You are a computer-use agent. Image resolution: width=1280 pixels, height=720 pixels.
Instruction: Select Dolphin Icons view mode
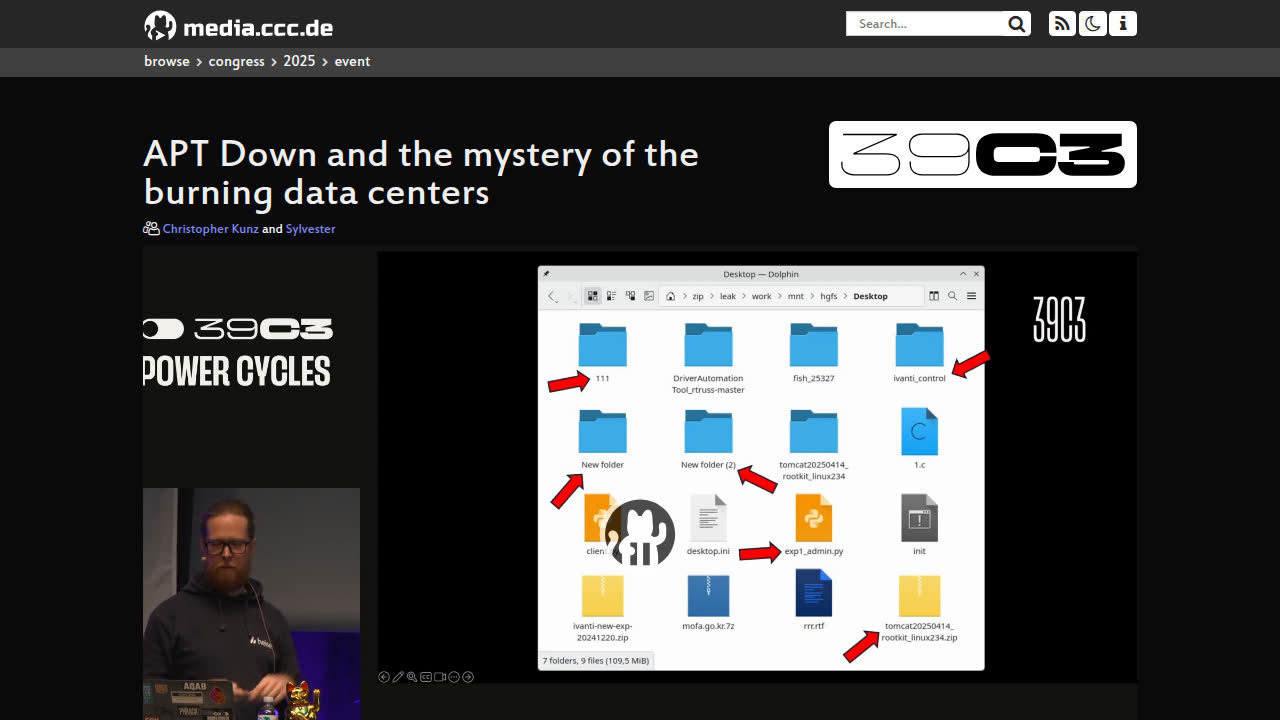(593, 296)
